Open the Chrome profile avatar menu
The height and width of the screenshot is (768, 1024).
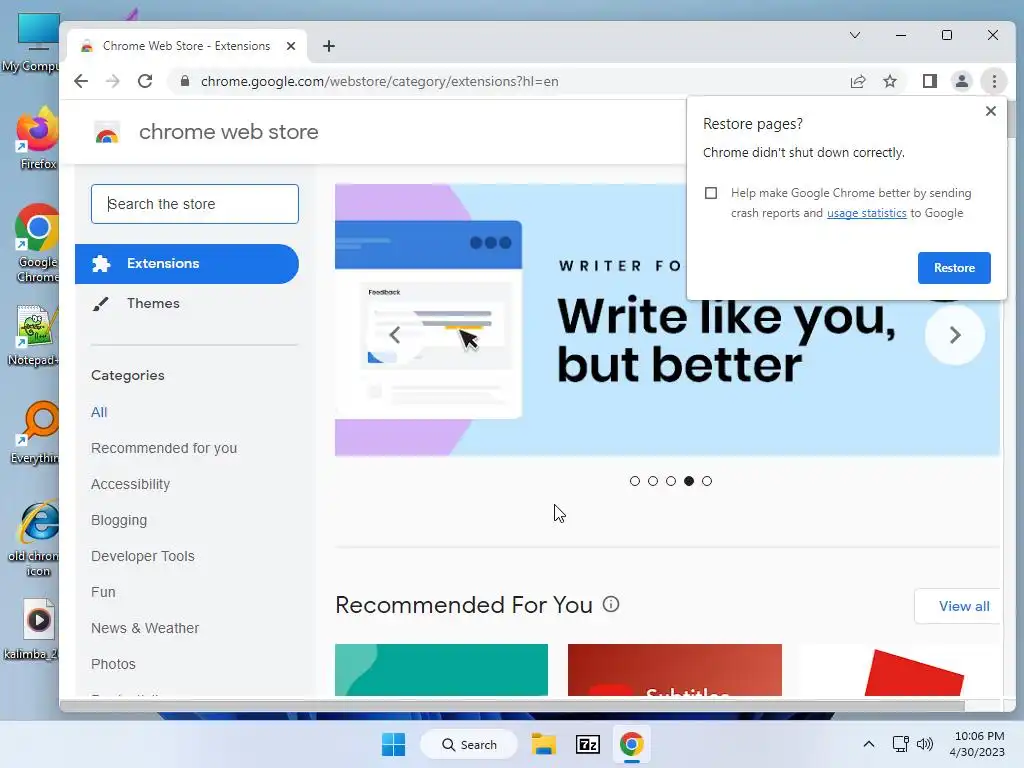[962, 81]
